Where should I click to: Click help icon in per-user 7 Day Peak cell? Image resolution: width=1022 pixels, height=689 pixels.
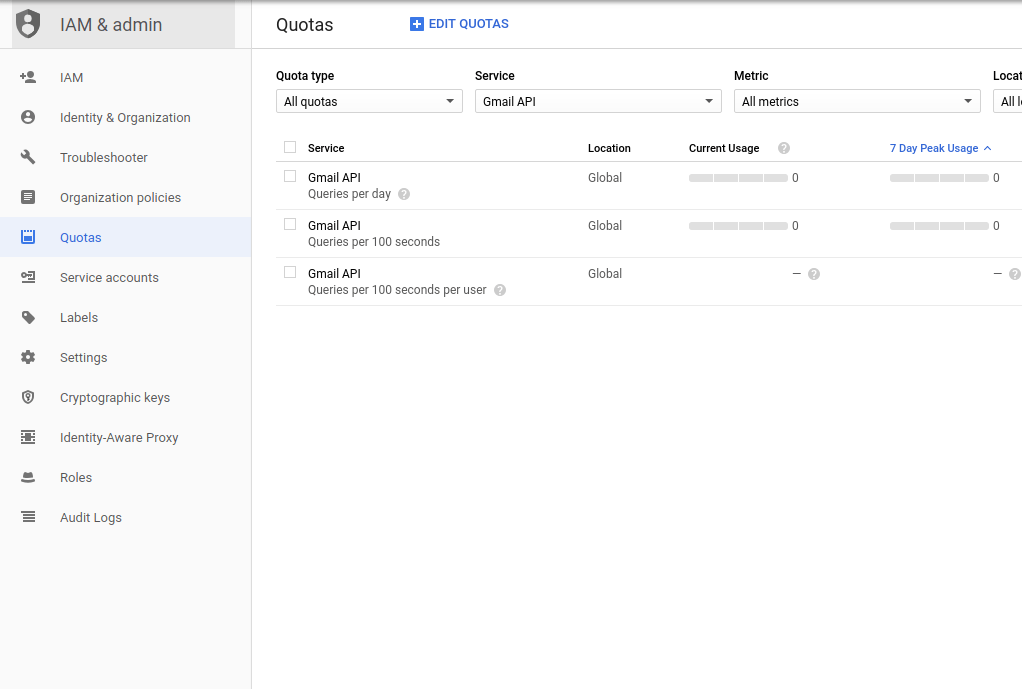click(x=1015, y=274)
